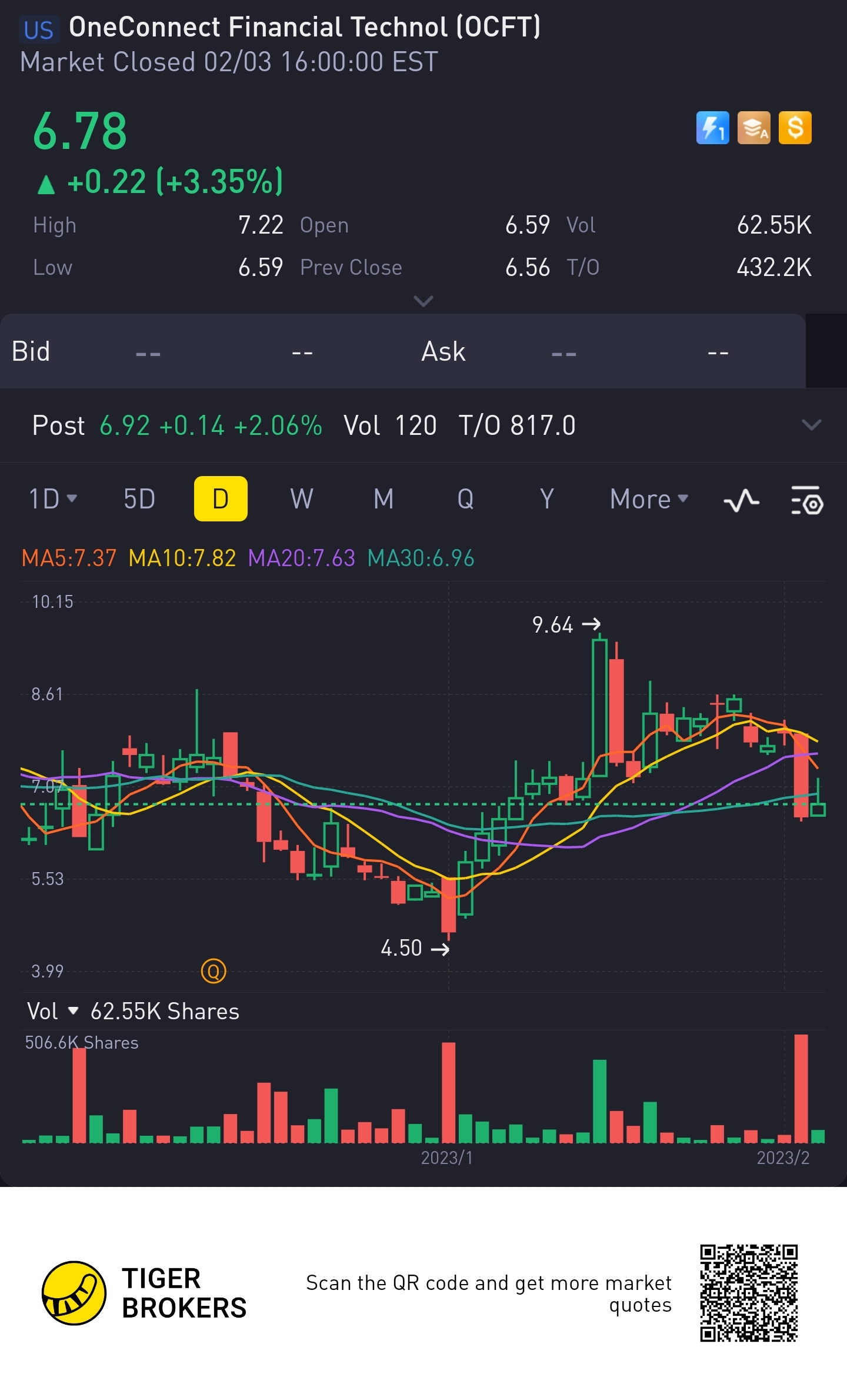
Task: Select the M monthly chart tab
Action: click(384, 499)
